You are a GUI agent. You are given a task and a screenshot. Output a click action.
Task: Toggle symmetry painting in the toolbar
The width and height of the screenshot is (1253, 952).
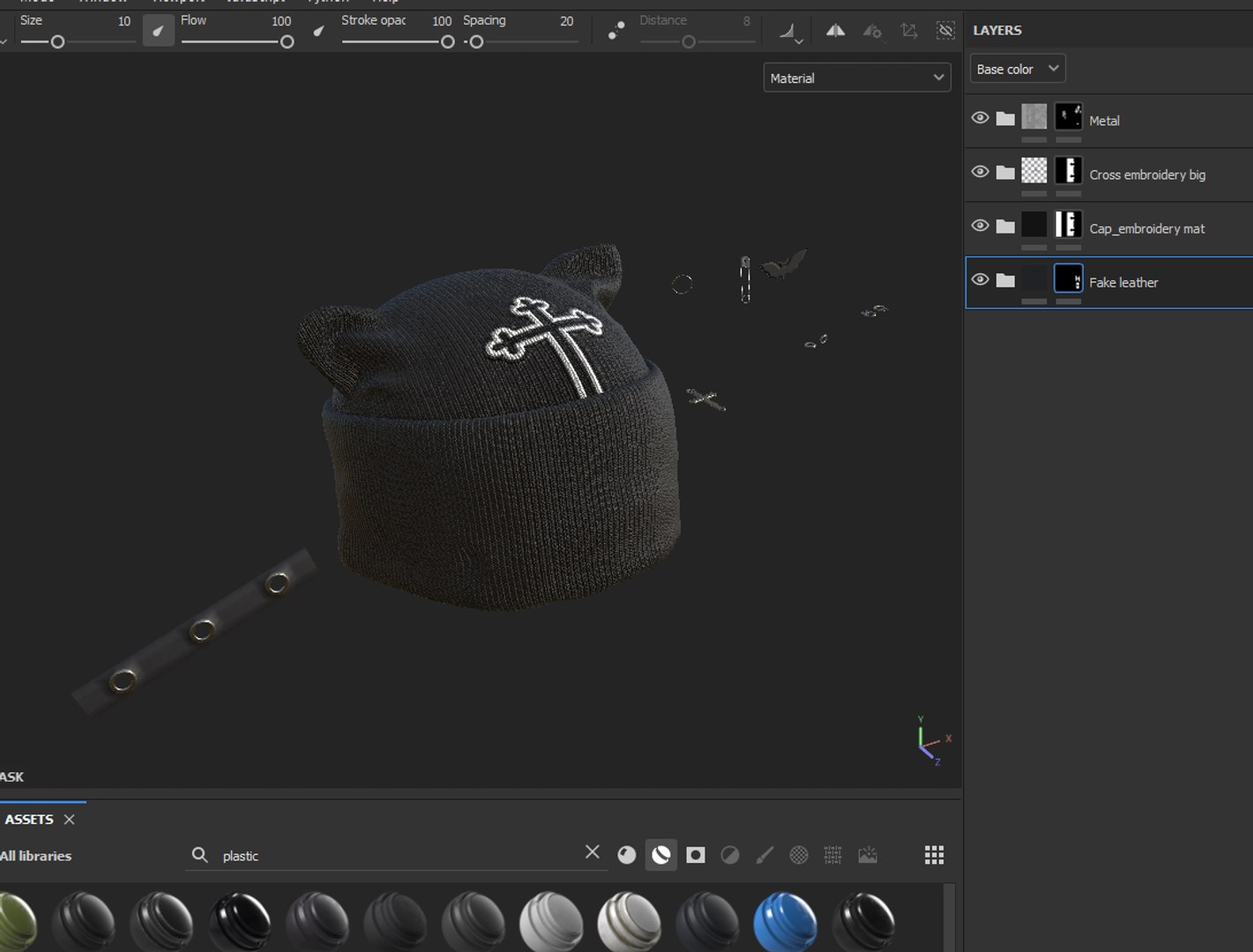point(835,31)
